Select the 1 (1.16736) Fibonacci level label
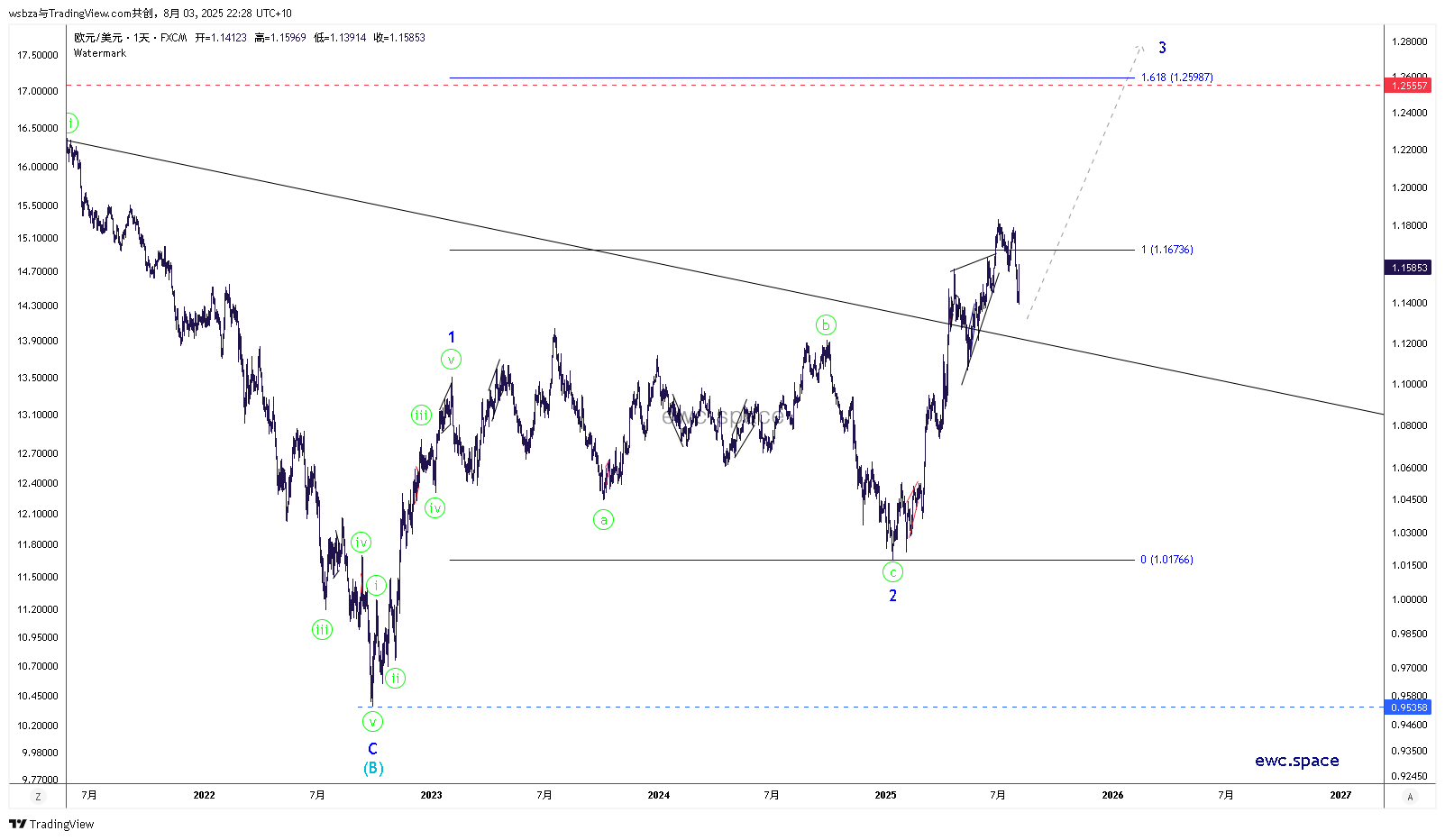Screen dimensions: 1445x840 pyautogui.click(x=1166, y=250)
